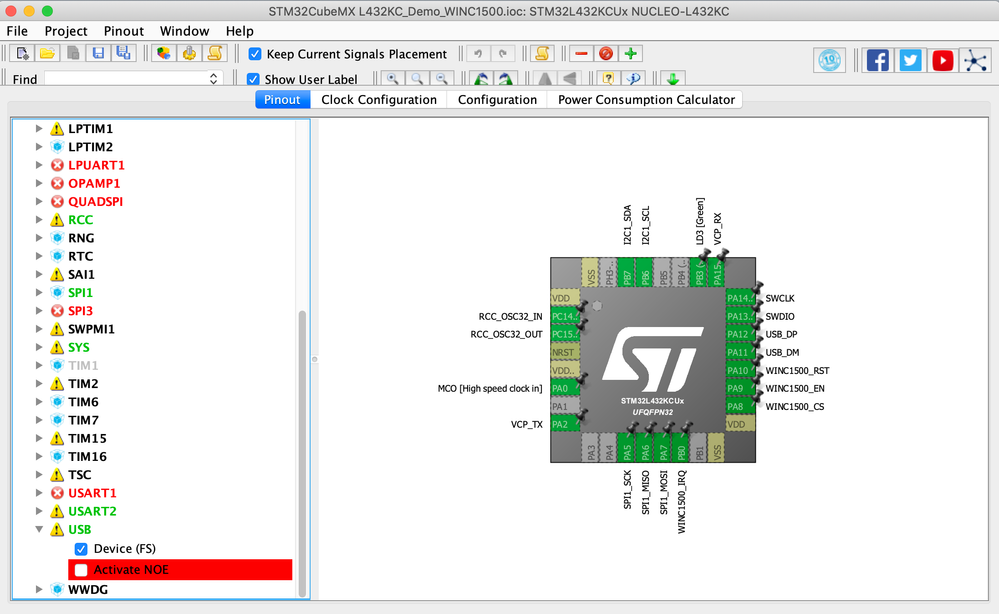This screenshot has height=614, width=999.
Task: Click the info 'i' magnifier icon
Action: click(x=633, y=78)
